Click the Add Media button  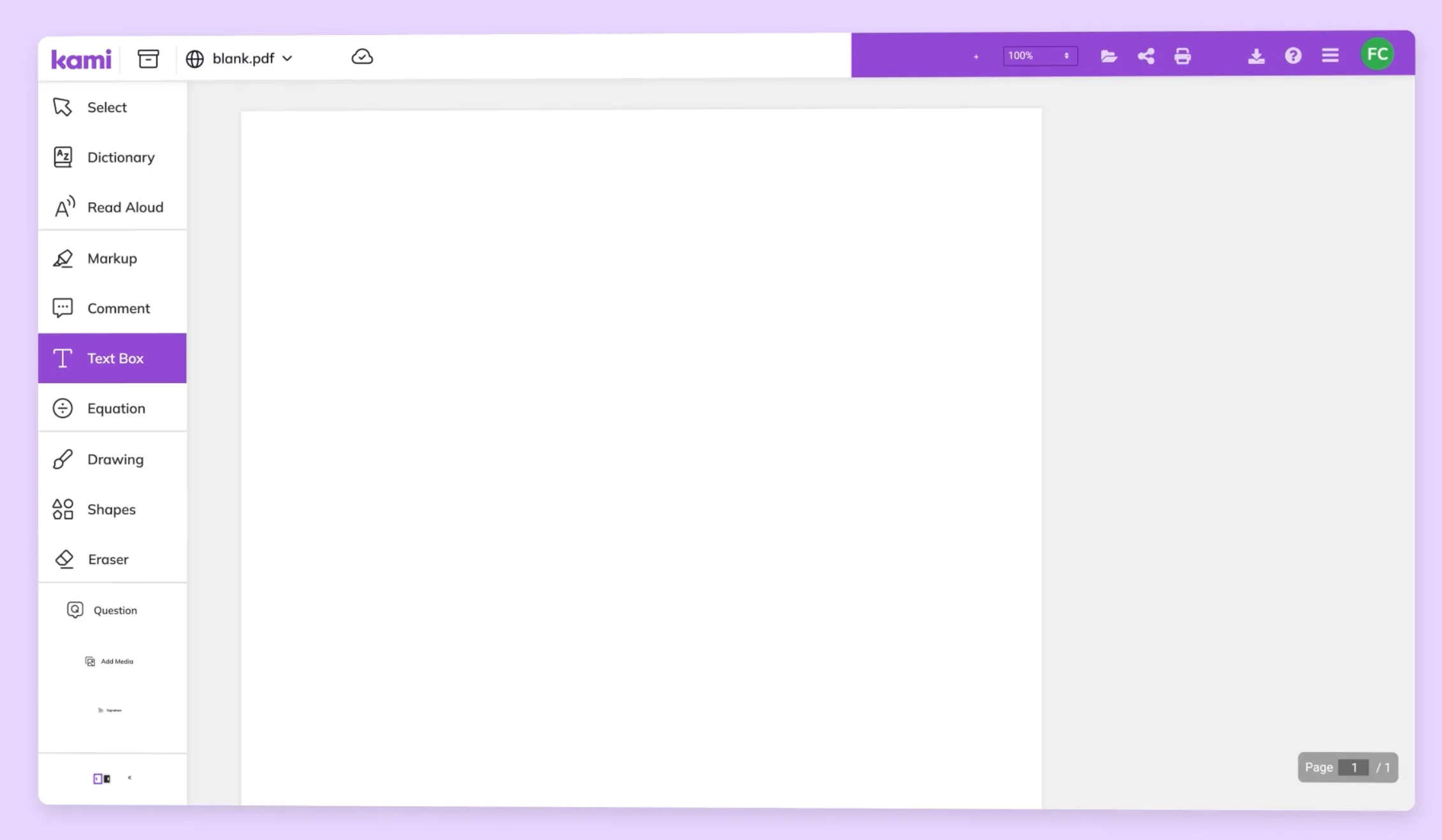point(110,662)
